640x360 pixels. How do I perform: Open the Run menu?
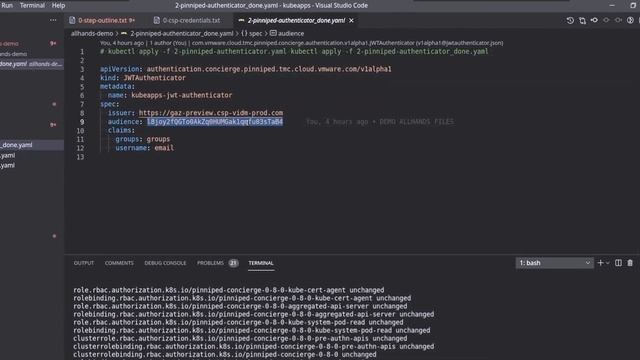(x=7, y=5)
